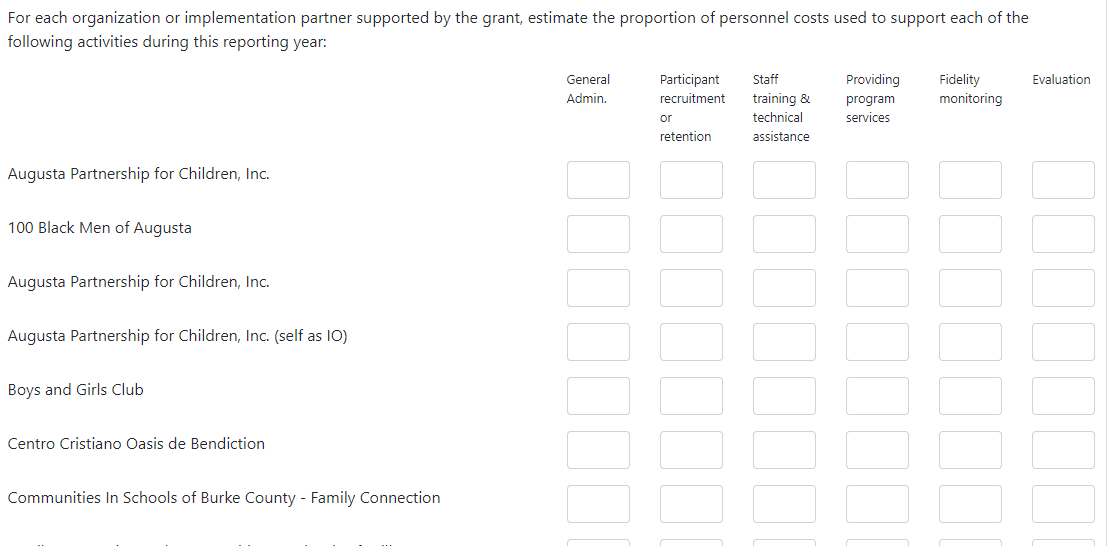Select General Admin box for Boys and Girls Club
This screenshot has width=1113, height=546.
[x=598, y=396]
